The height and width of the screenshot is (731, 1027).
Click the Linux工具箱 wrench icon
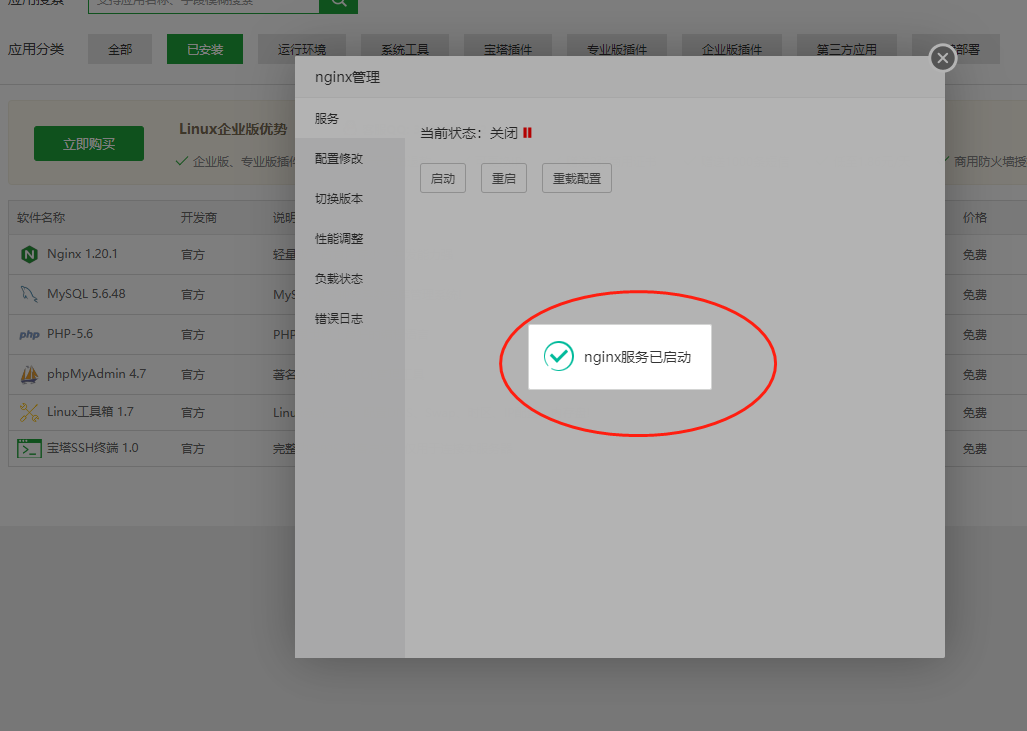29,413
